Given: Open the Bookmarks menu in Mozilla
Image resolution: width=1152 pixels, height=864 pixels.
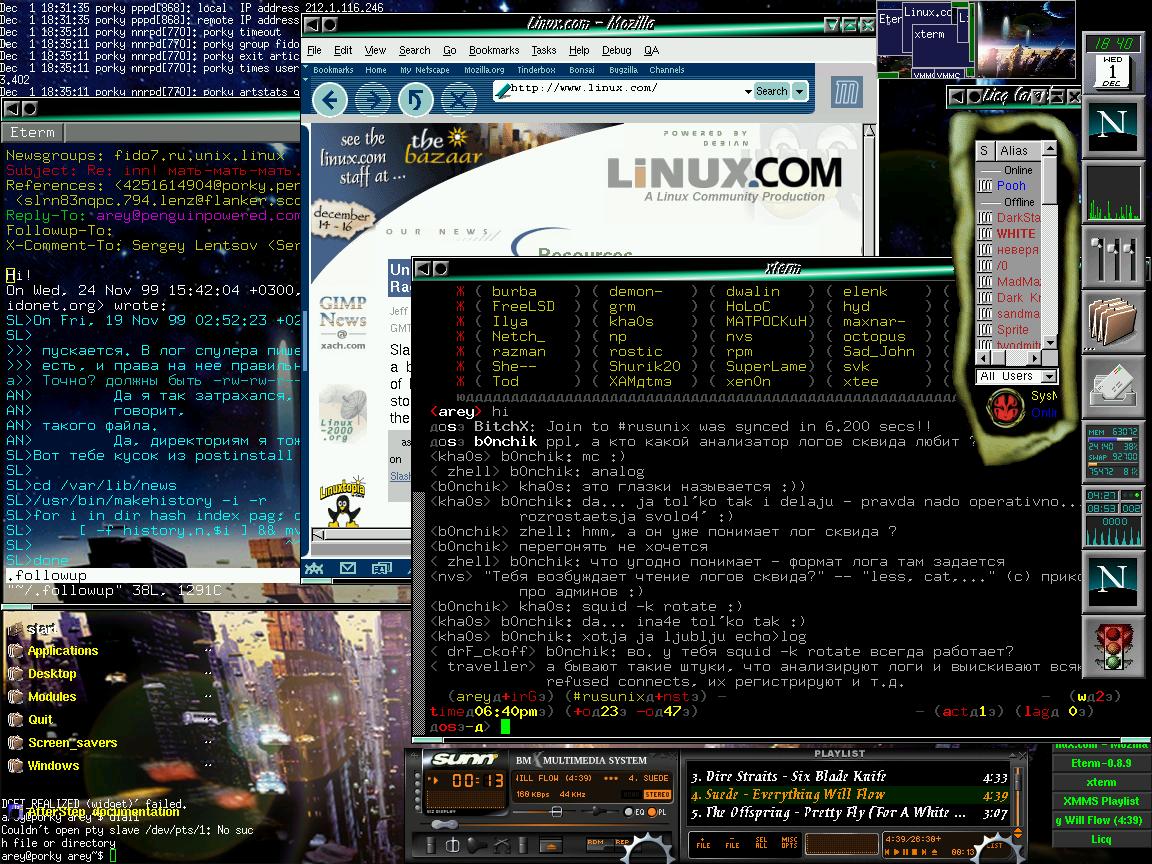Looking at the screenshot, I should pyautogui.click(x=494, y=50).
